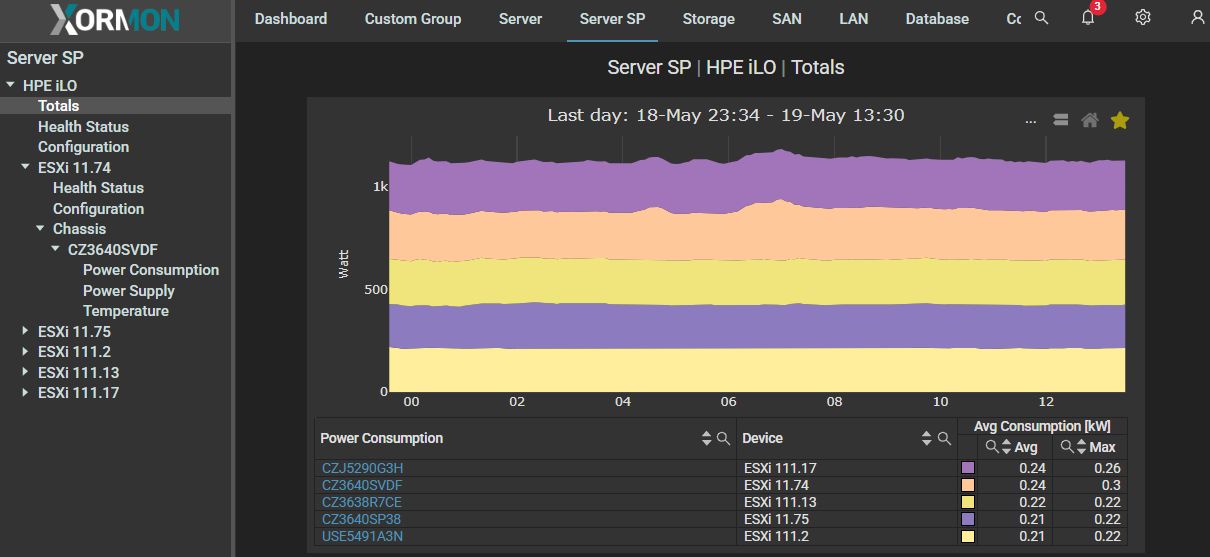
Task: Expand the ESXi 111.13 node
Action: point(26,372)
